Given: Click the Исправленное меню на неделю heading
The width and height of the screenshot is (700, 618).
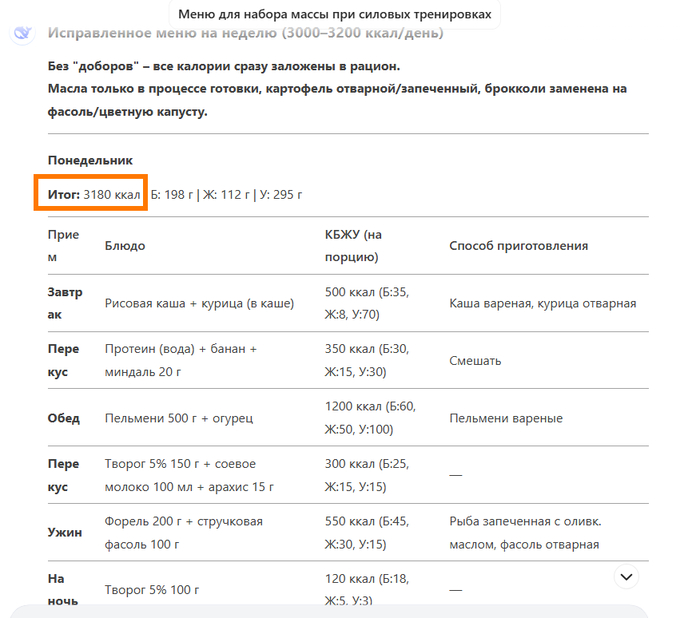Looking at the screenshot, I should coord(245,33).
